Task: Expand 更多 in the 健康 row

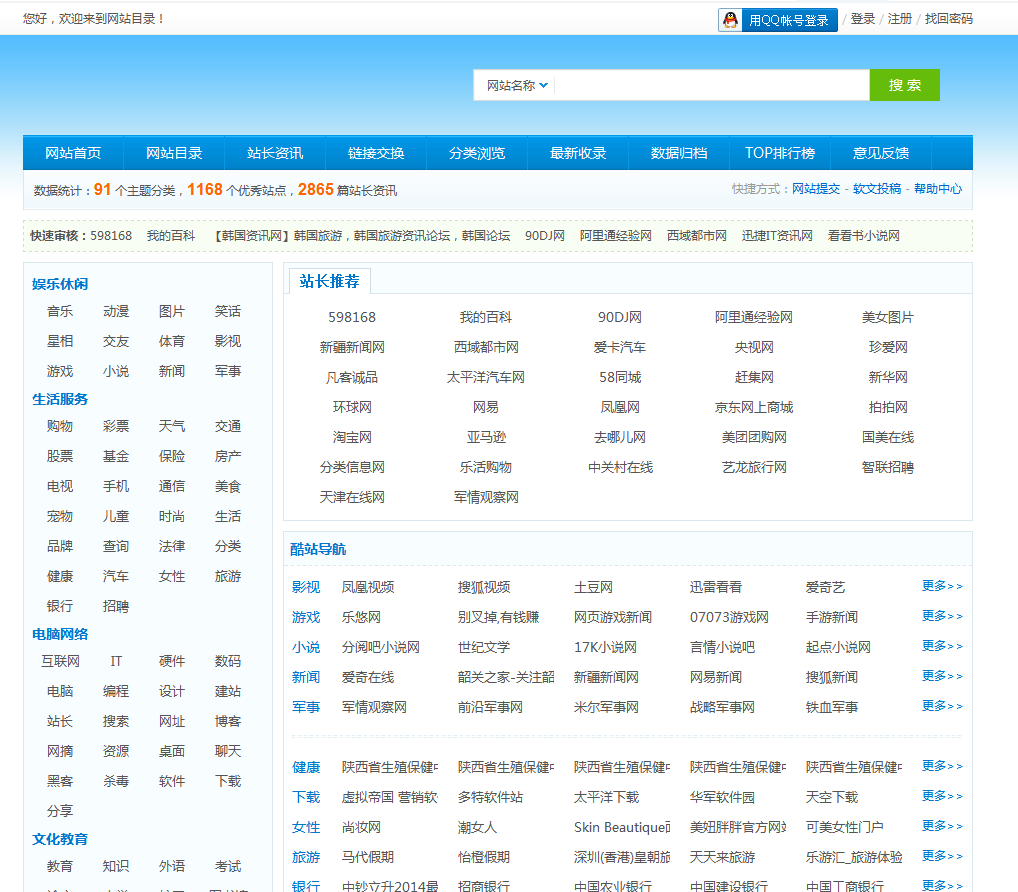Action: 942,767
